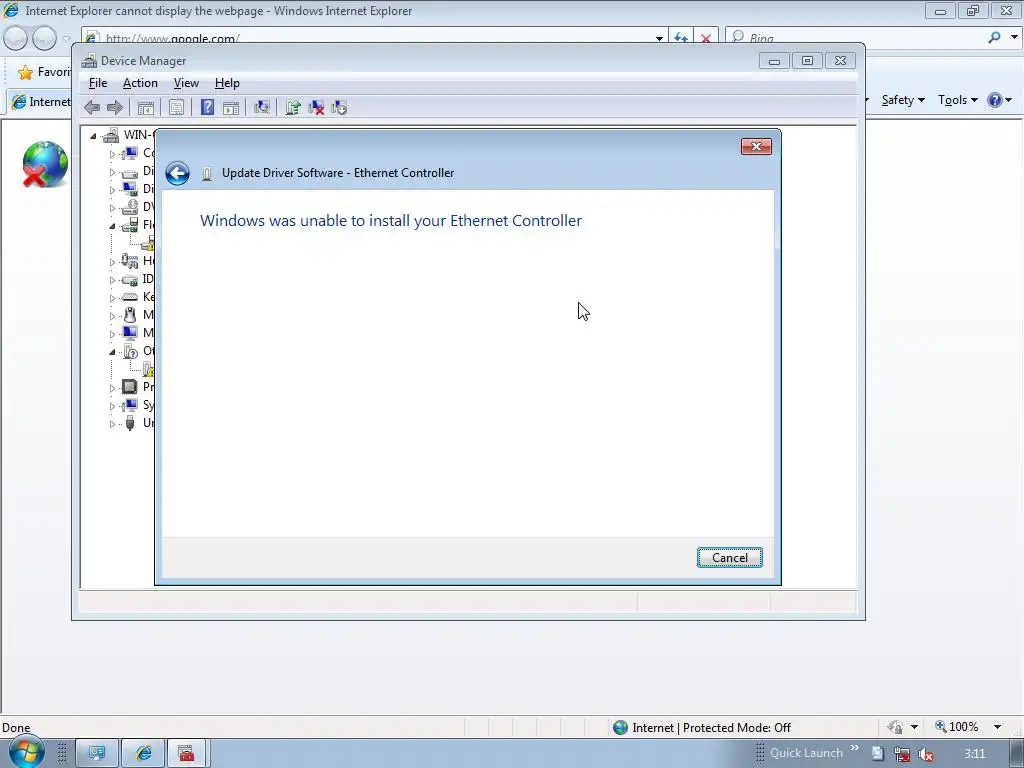Viewport: 1024px width, 768px height.
Task: Select the Internet Explorer page tab
Action: [40, 102]
